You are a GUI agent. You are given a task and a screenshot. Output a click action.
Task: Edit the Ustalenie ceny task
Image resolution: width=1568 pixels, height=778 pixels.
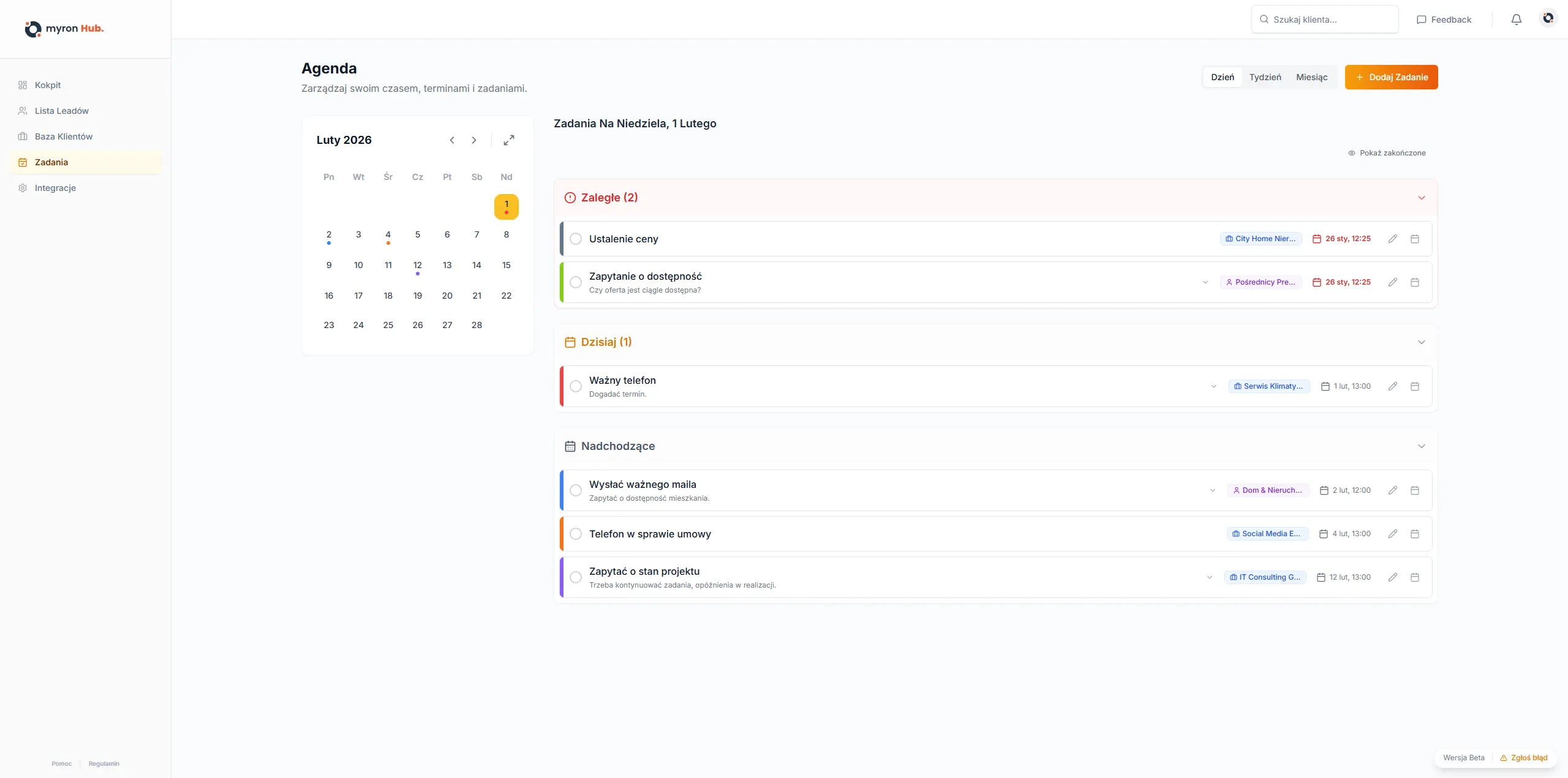coord(1392,239)
